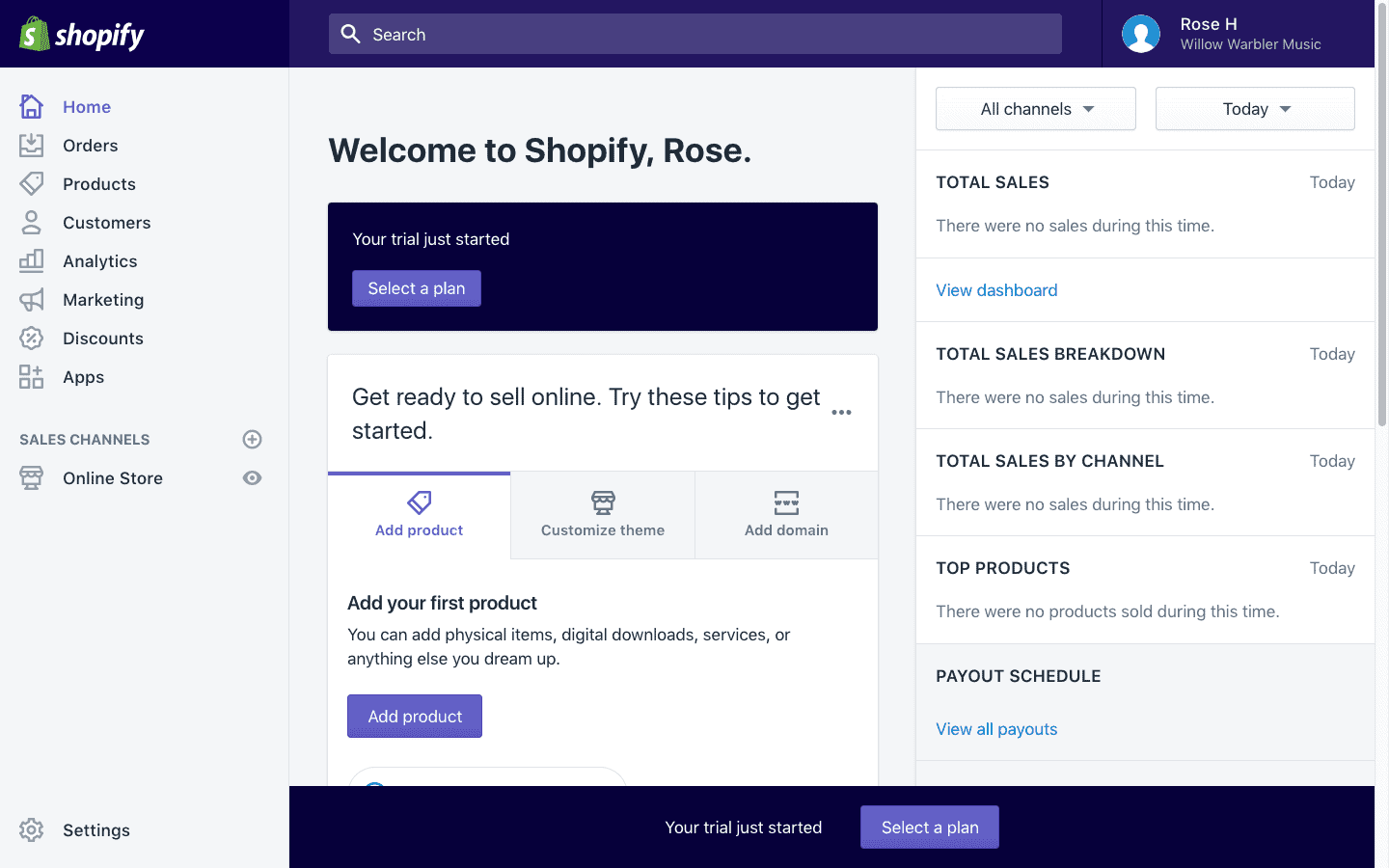Expand the Today date range dropdown
This screenshot has height=868, width=1389.
pyautogui.click(x=1255, y=109)
